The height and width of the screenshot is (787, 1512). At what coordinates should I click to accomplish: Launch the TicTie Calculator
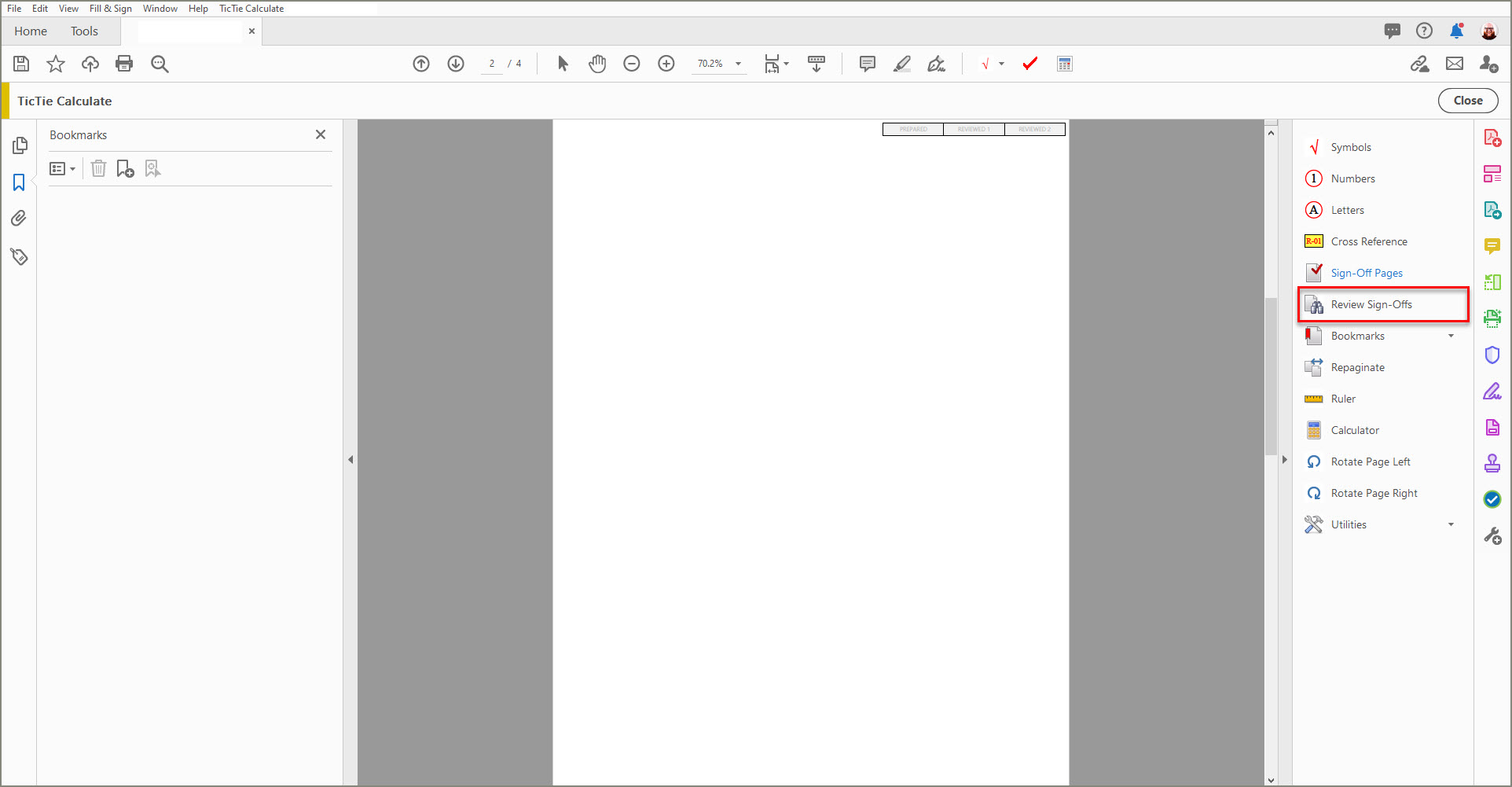point(1354,429)
